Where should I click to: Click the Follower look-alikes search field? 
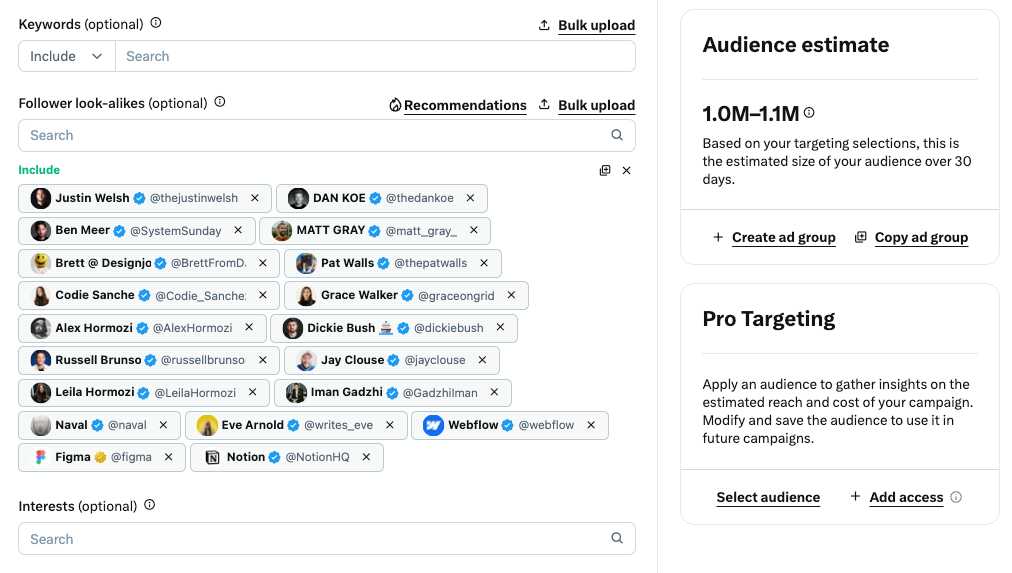pyautogui.click(x=327, y=136)
